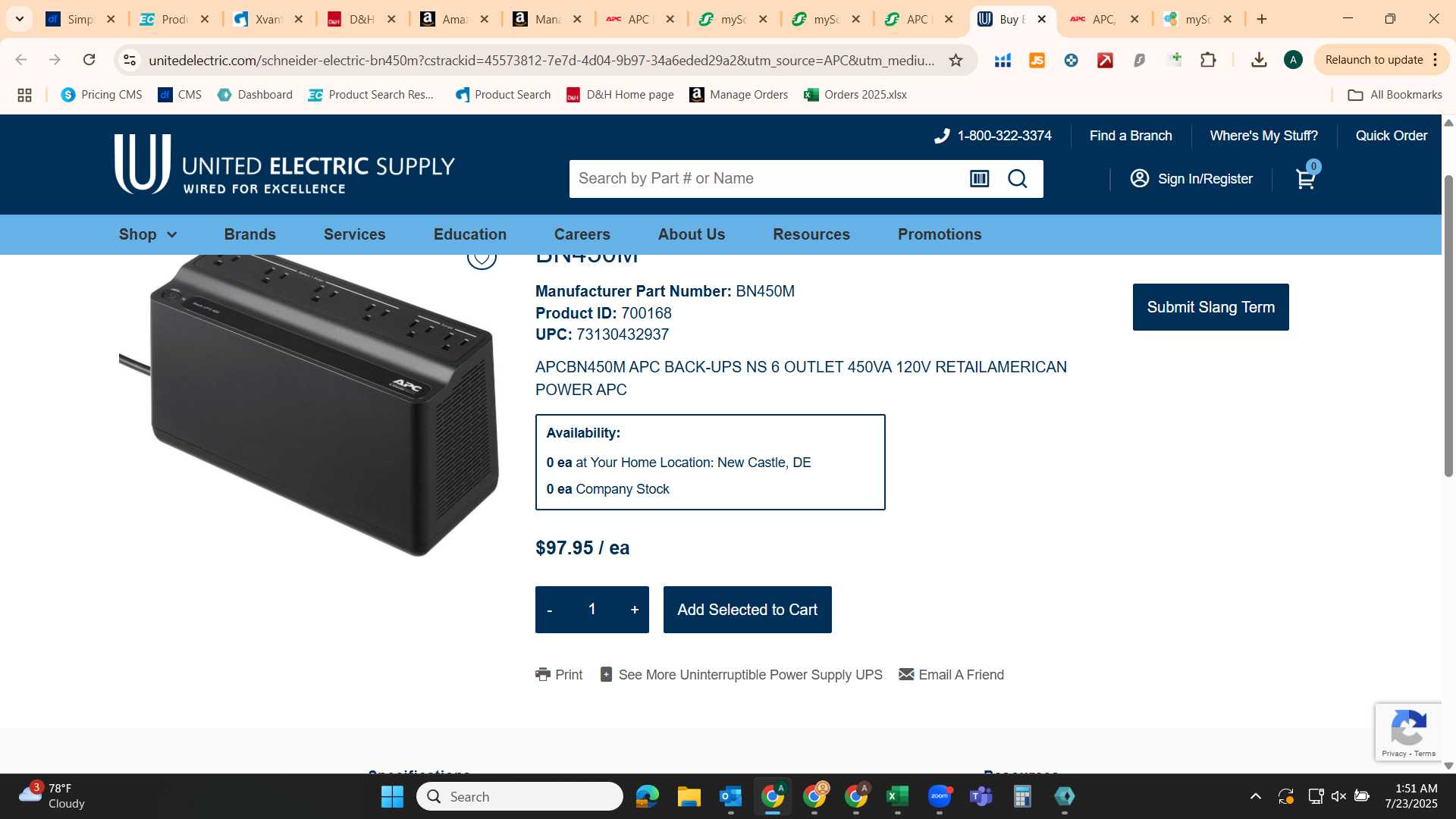Open browser extensions puzzle icon
The image size is (1456, 819).
pos(1209,60)
